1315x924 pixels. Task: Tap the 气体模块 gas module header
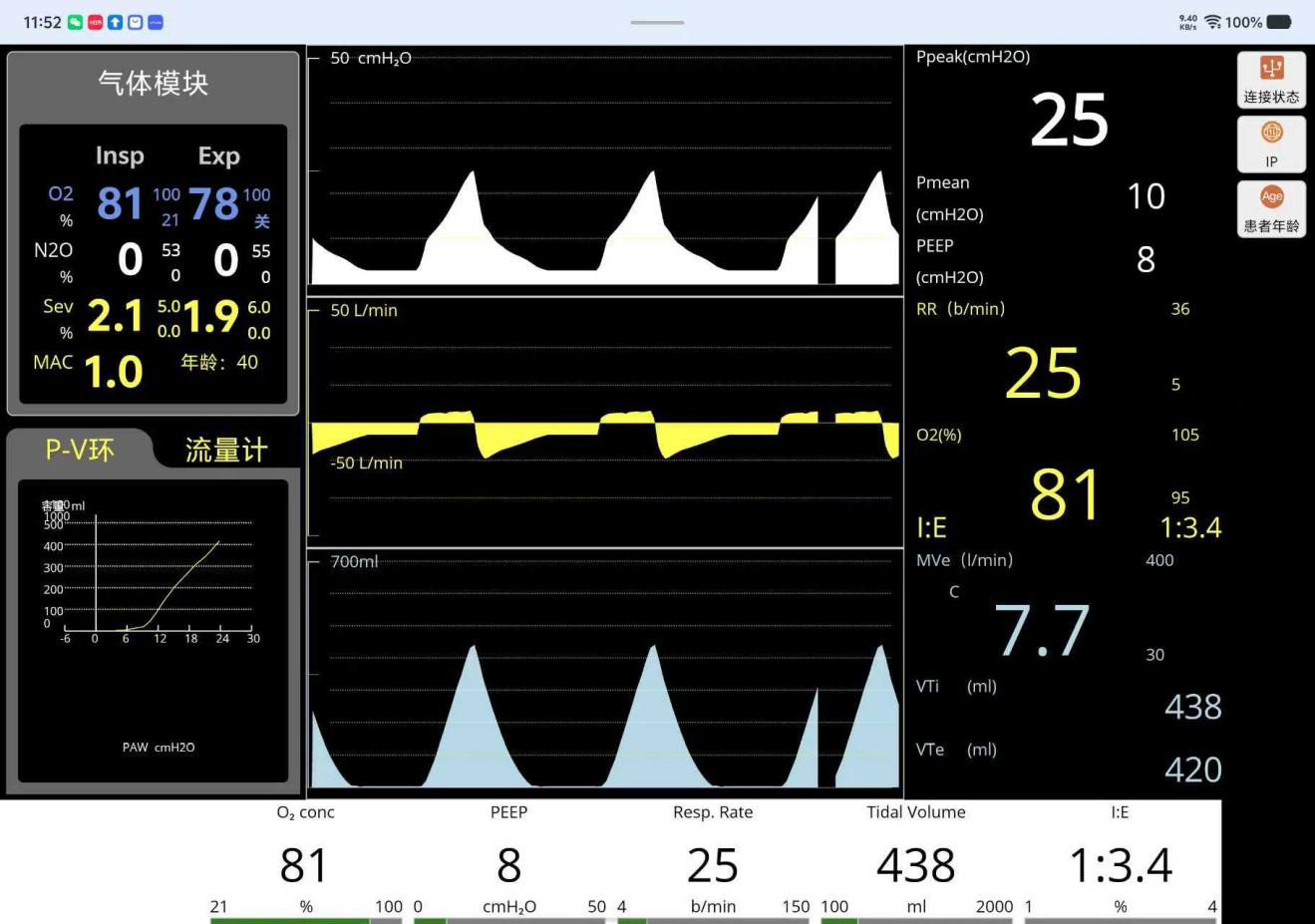[x=154, y=83]
